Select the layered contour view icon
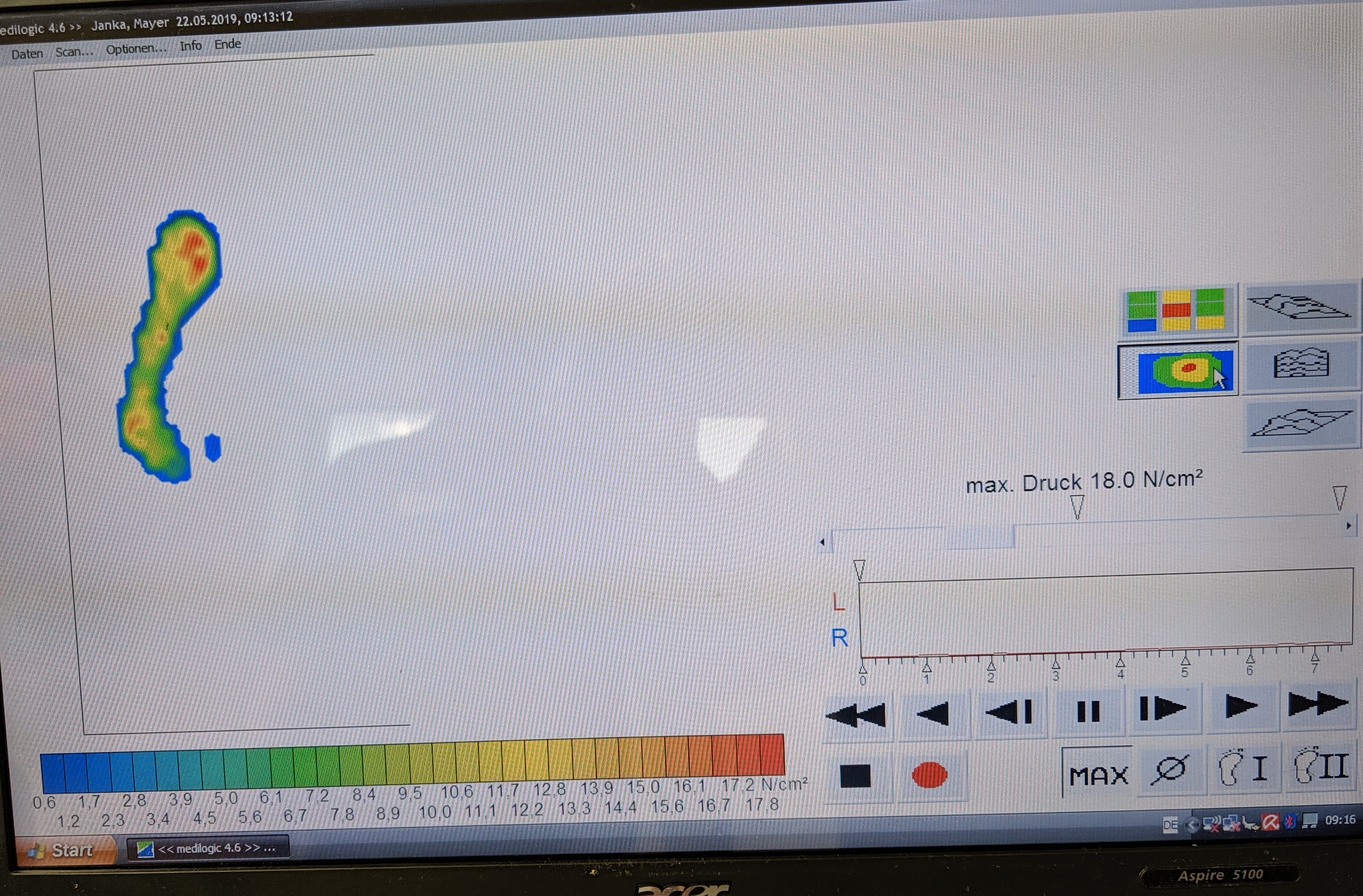1363x896 pixels. point(1300,364)
